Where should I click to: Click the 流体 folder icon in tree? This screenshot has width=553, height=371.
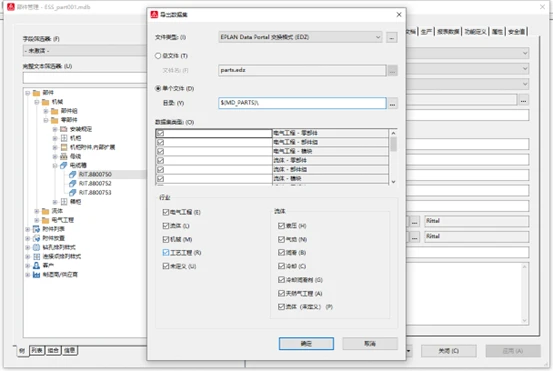(45, 211)
